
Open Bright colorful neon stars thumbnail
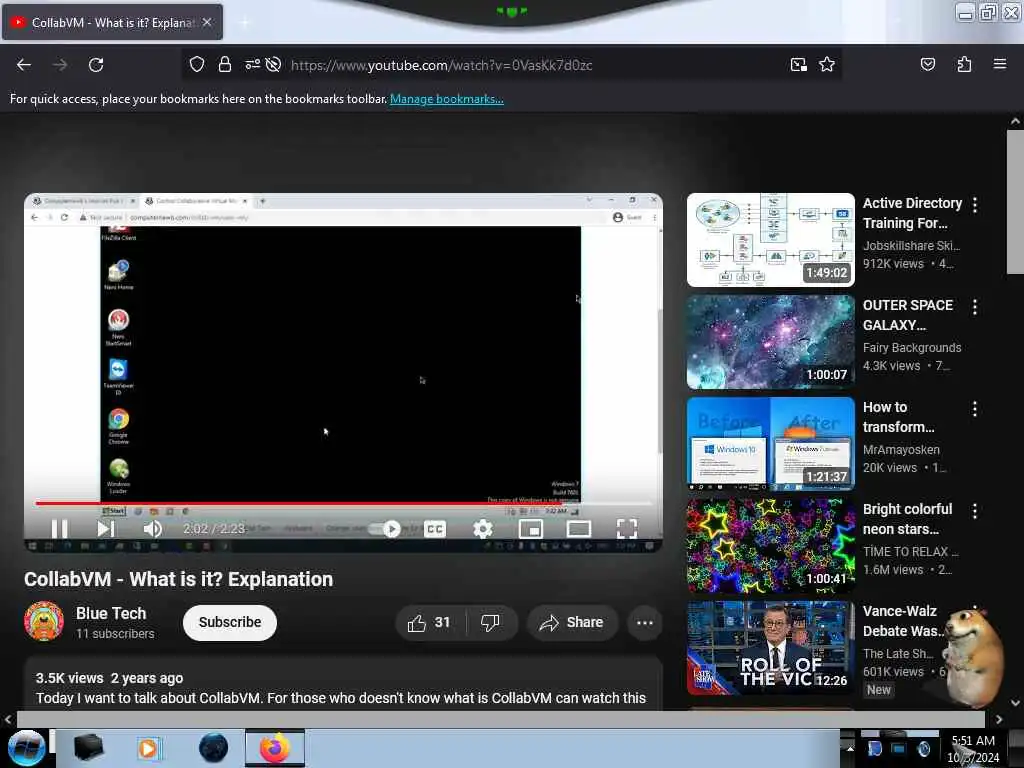771,545
